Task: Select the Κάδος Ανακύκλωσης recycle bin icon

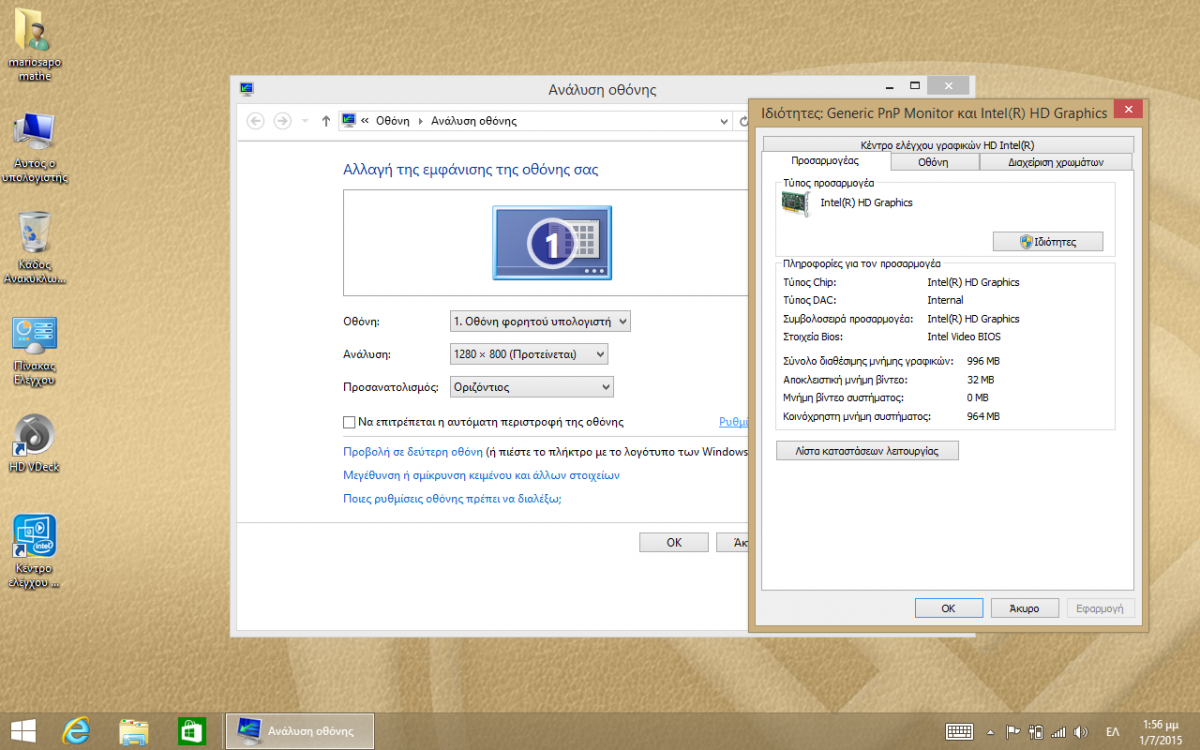Action: tap(35, 247)
